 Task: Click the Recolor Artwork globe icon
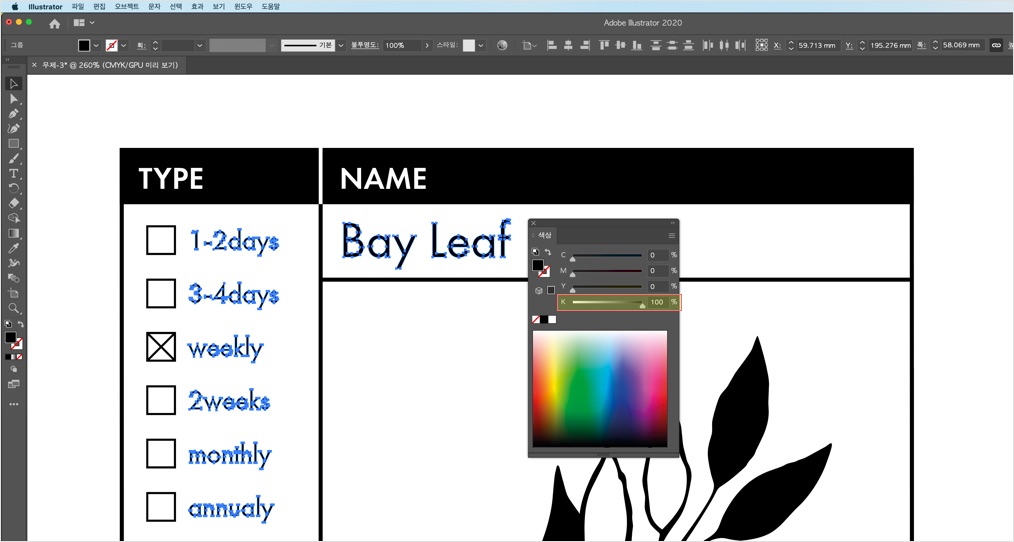502,45
